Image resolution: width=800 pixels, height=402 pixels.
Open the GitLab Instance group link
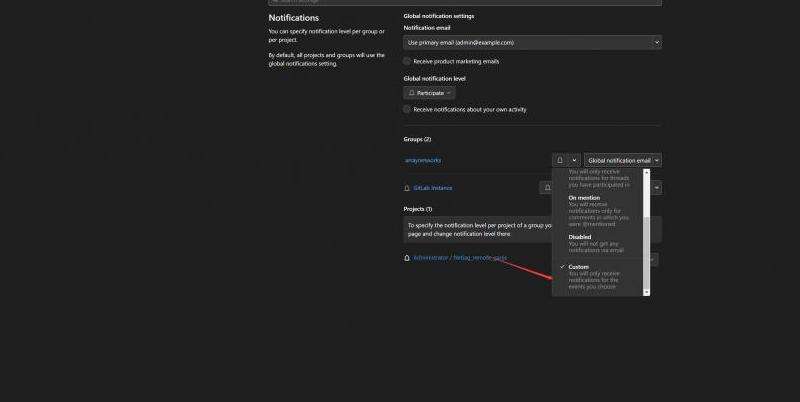pyautogui.click(x=434, y=187)
